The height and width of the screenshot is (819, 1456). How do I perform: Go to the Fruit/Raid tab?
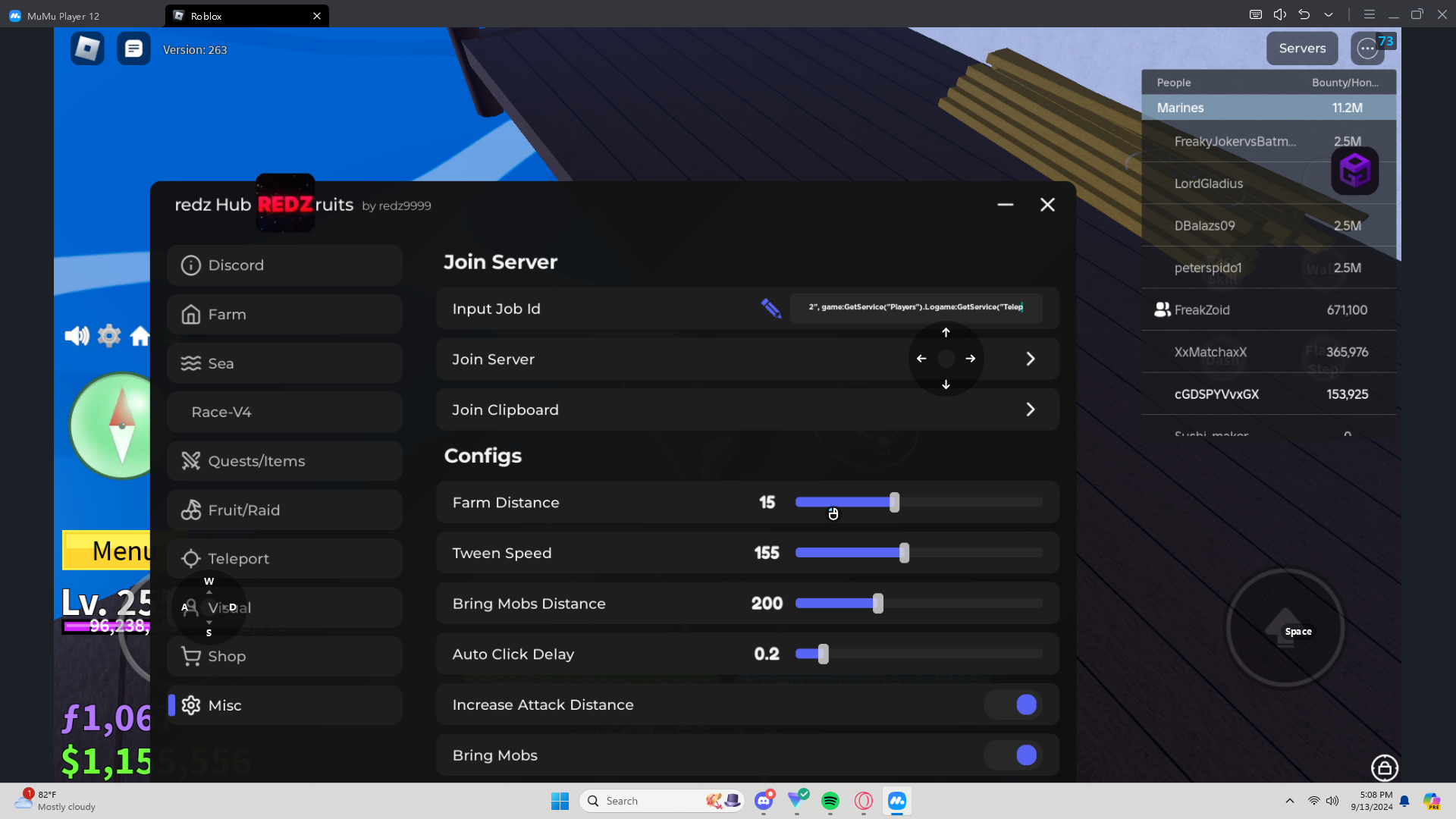tap(284, 510)
